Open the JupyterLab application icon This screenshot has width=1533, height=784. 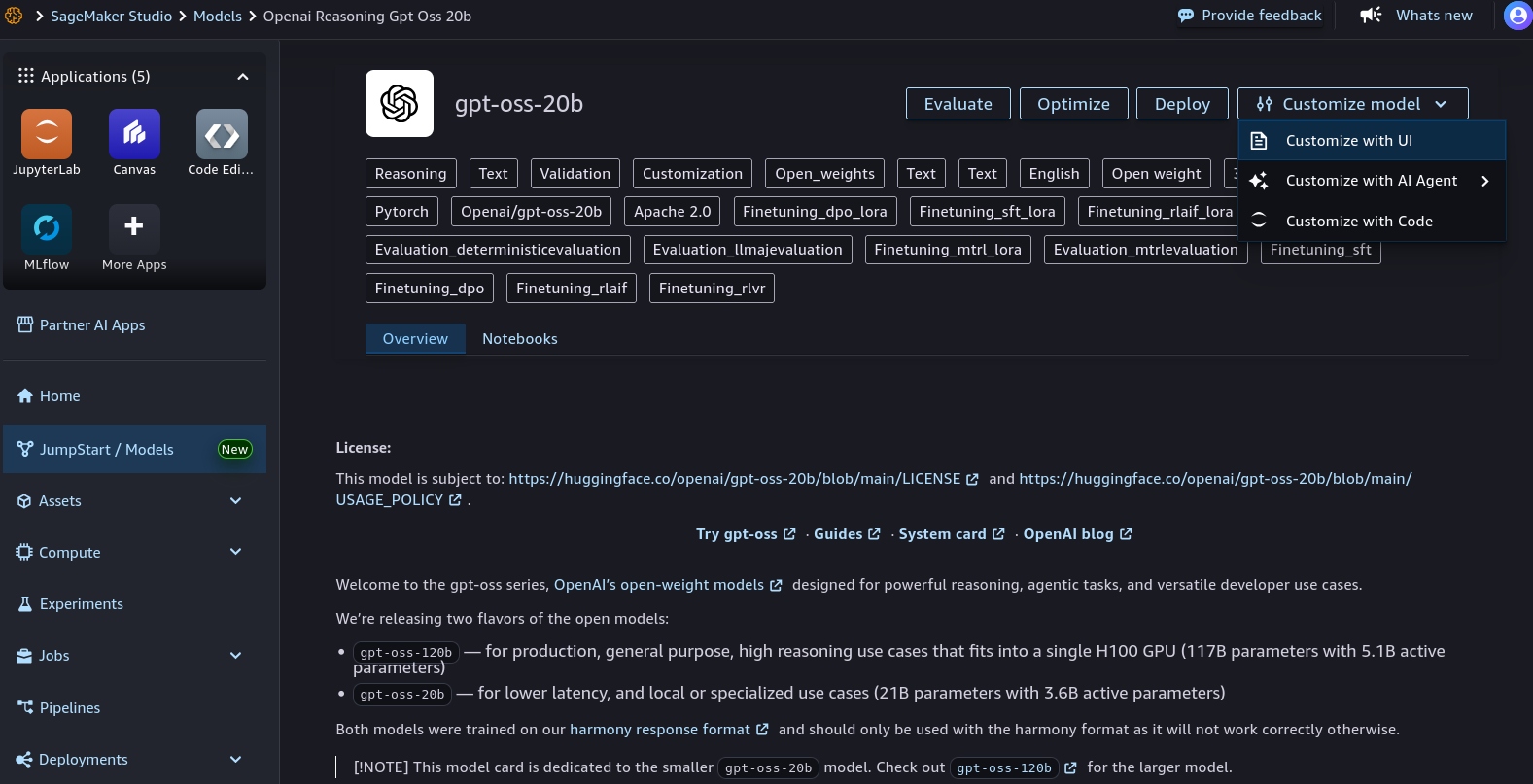(47, 134)
